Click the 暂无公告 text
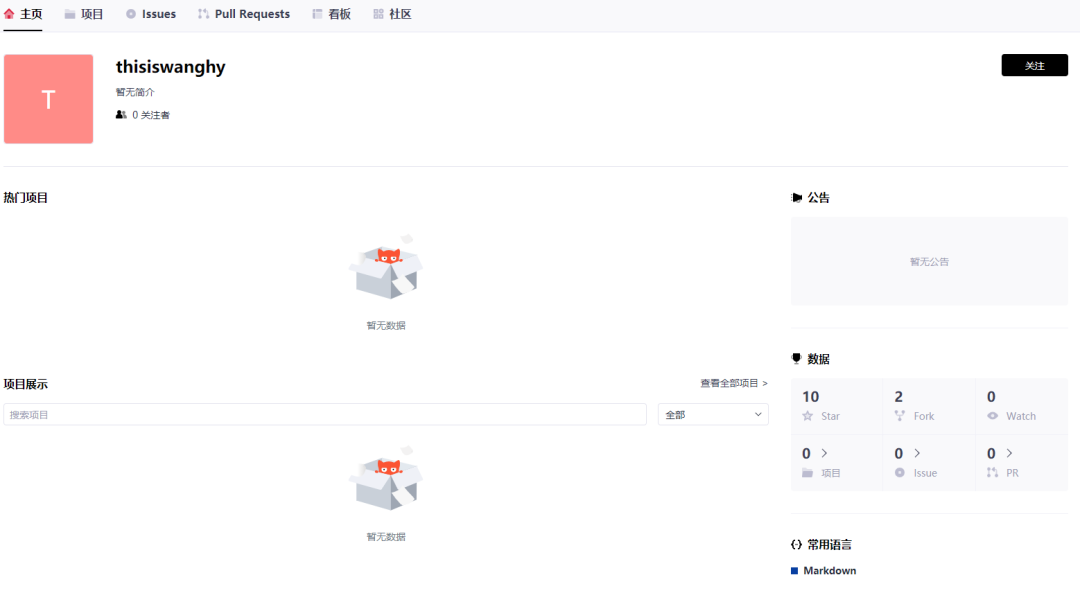1080x593 pixels. (x=929, y=262)
